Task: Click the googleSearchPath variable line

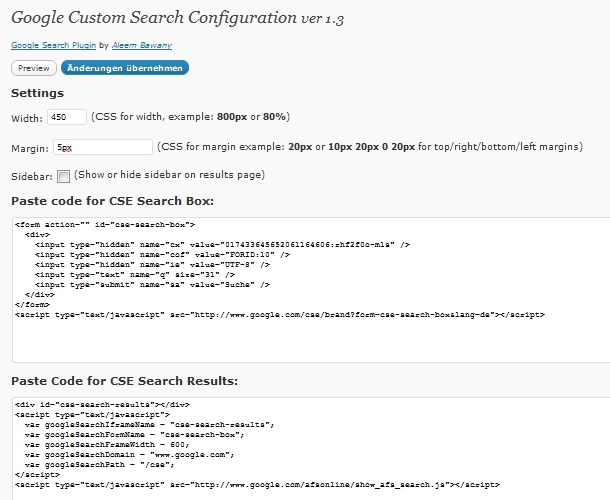Action: pyautogui.click(x=100, y=465)
